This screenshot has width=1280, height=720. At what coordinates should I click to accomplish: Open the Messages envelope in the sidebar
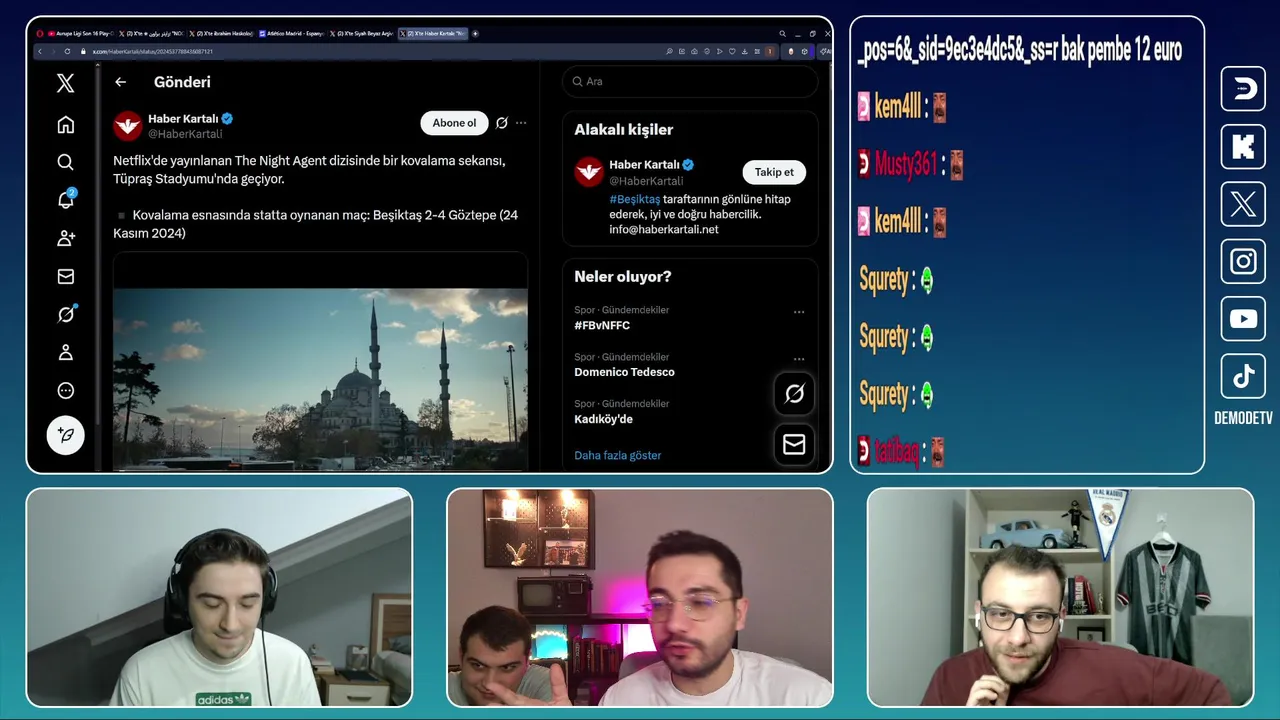65,276
